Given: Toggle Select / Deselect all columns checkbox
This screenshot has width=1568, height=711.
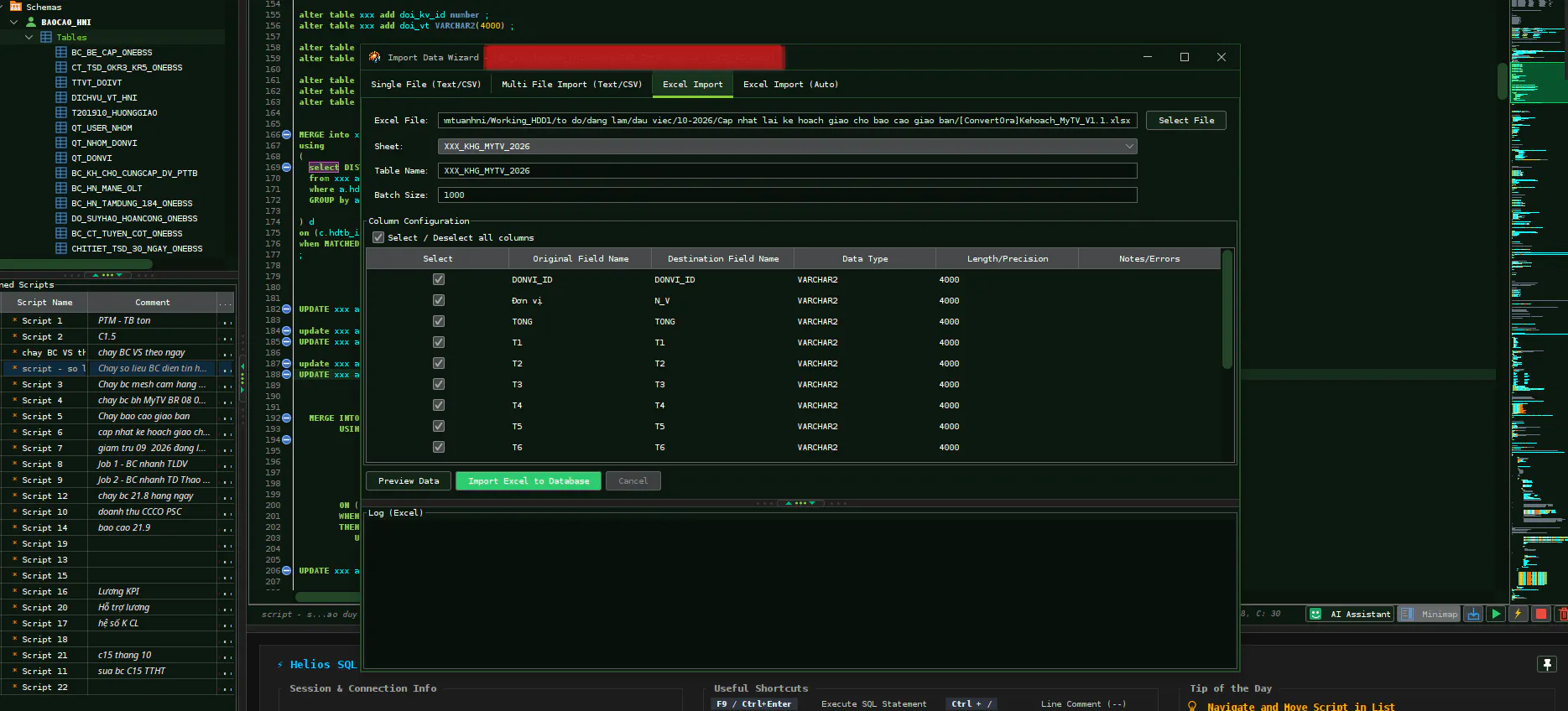Looking at the screenshot, I should (378, 237).
